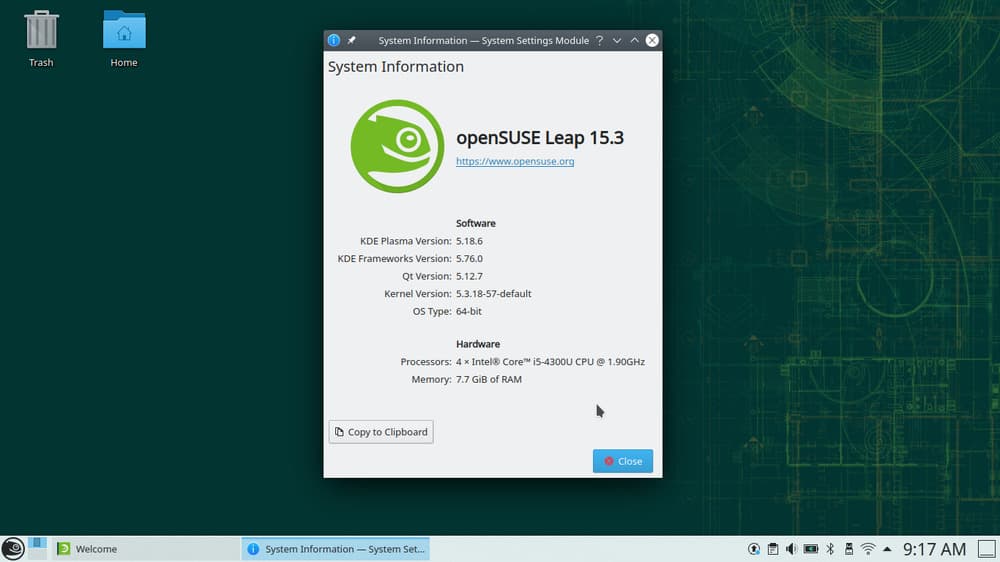Open the openSUSE application launcher

(x=13, y=549)
